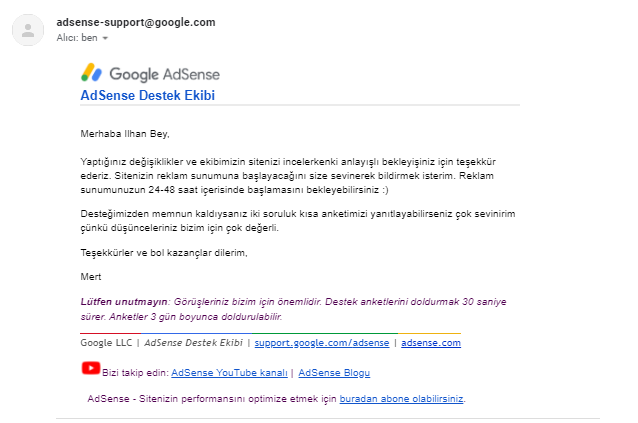Follow the "buradan abone olabilirsiniz" subscribe link
Screen dimensions: 638x423
pos(401,399)
